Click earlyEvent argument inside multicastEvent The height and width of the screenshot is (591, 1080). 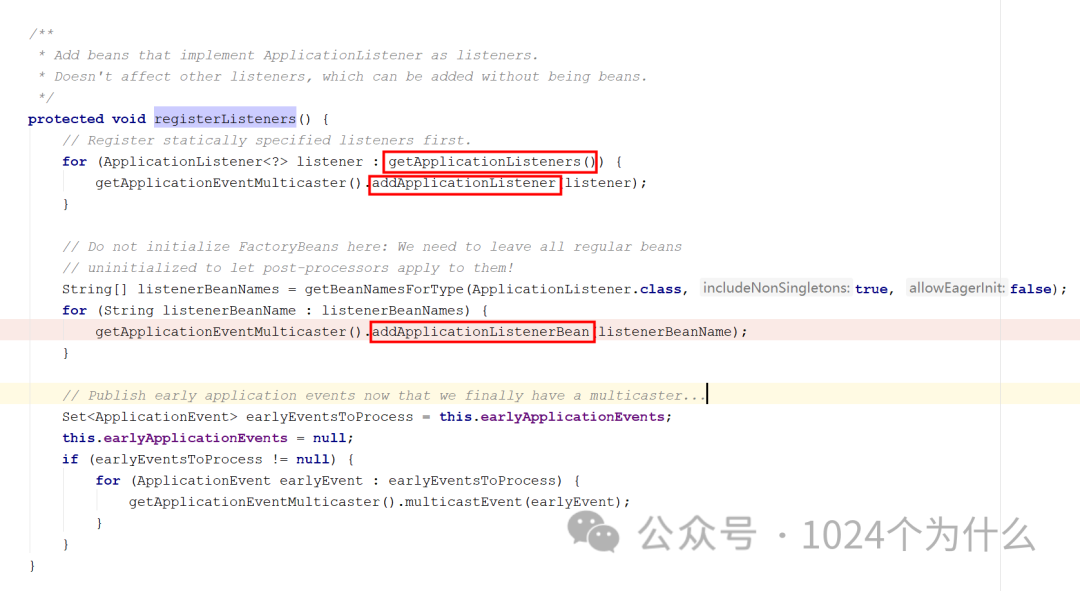(x=572, y=502)
